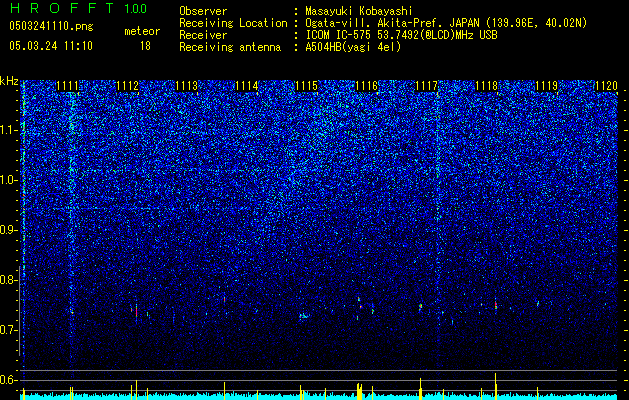Click the 1.1 kHz axis label
This screenshot has height=400, width=629.
pyautogui.click(x=8, y=130)
